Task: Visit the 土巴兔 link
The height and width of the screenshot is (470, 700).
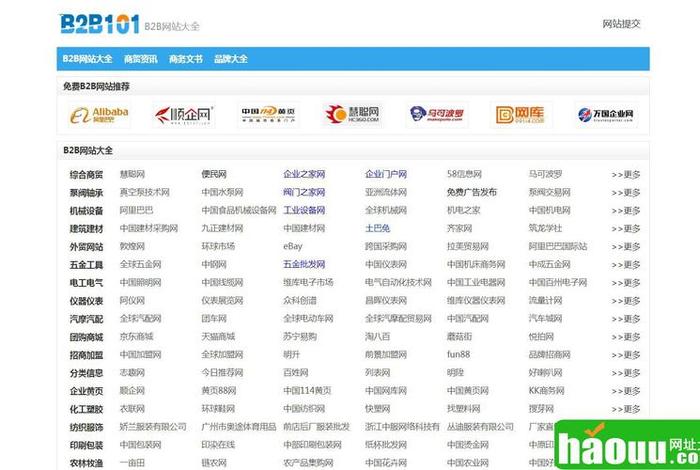Action: pyautogui.click(x=377, y=229)
